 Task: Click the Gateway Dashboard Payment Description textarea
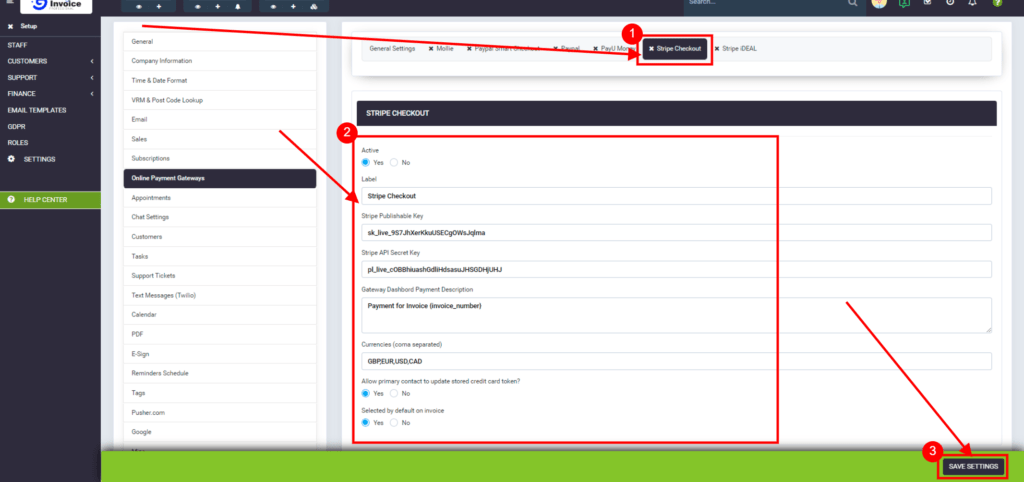(x=677, y=315)
